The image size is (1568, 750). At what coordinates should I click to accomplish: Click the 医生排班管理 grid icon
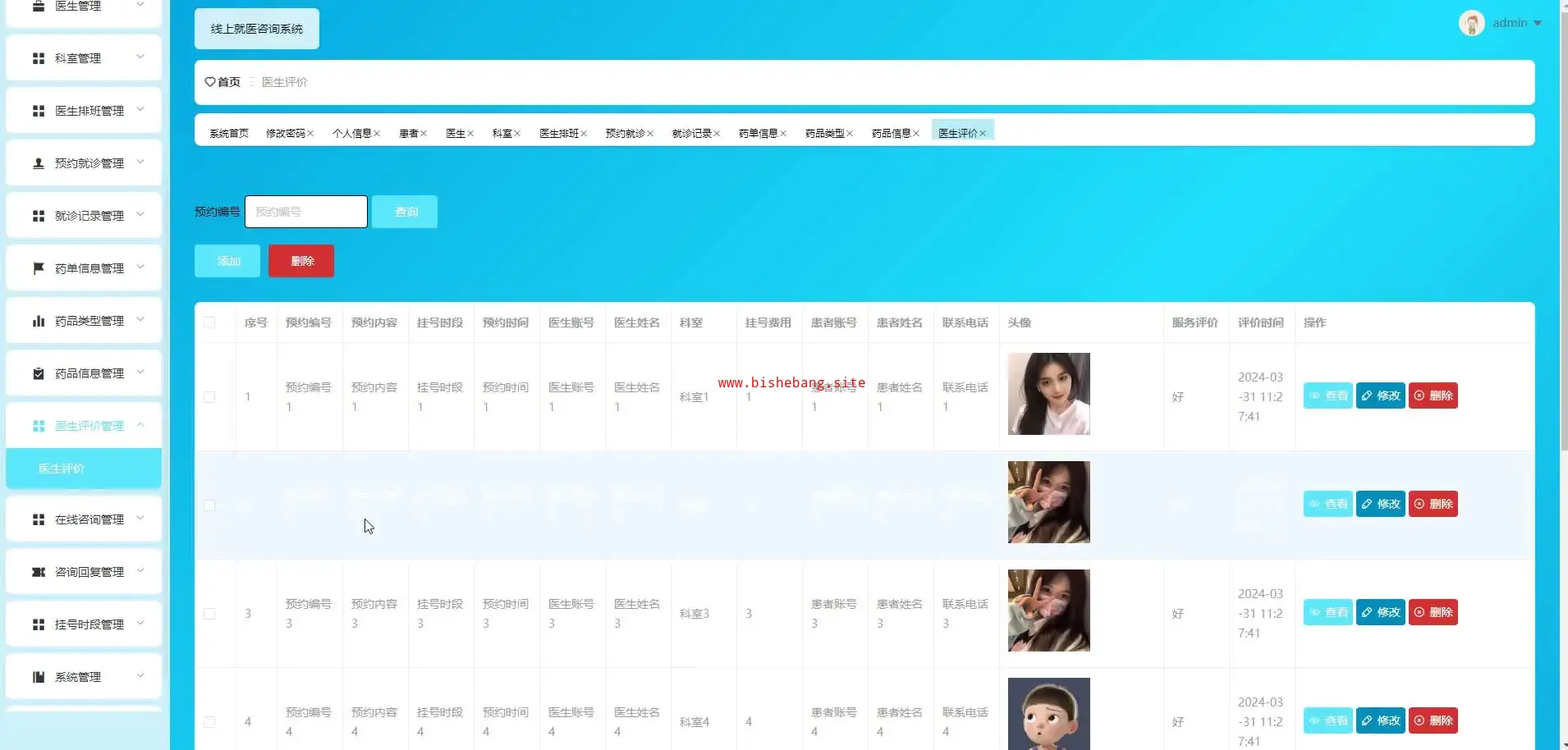(39, 111)
